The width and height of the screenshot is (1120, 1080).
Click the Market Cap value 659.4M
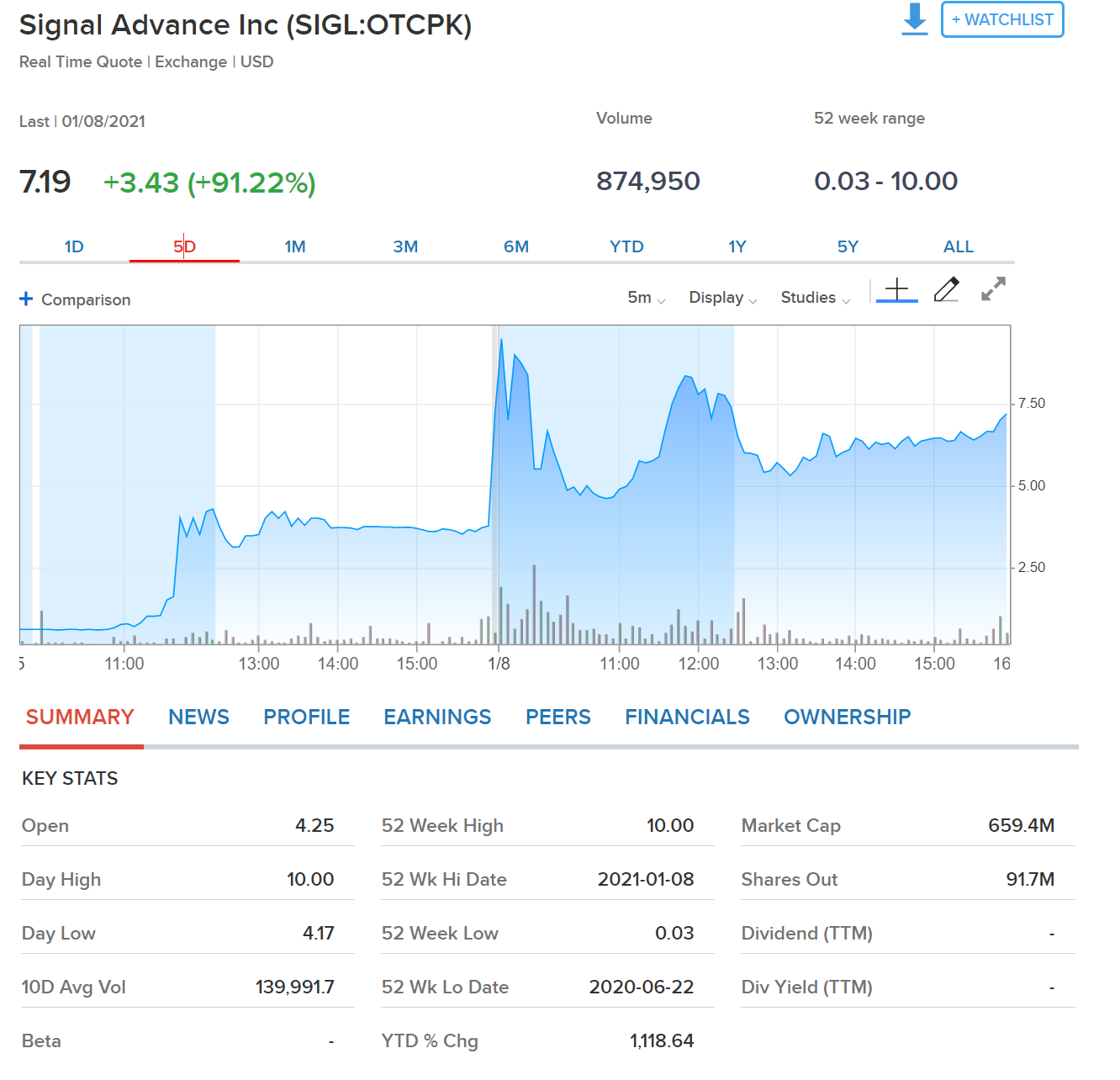point(1021,825)
